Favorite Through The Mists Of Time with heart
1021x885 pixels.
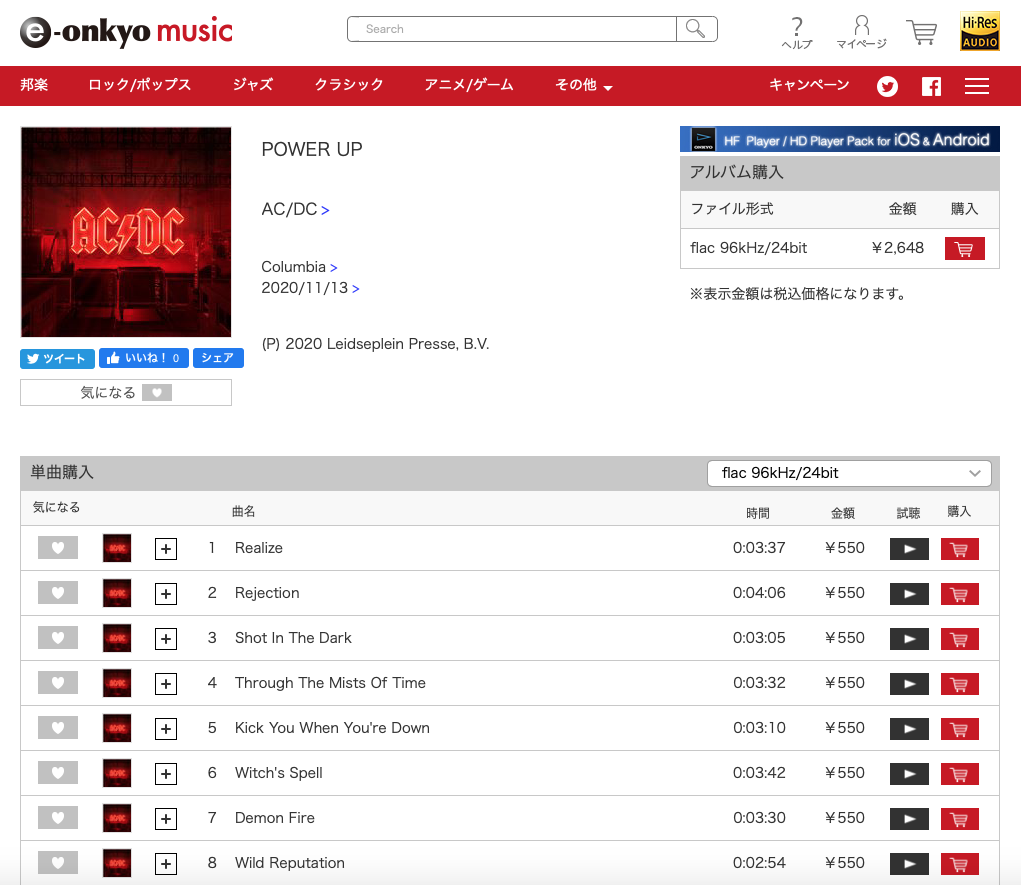click(x=58, y=682)
